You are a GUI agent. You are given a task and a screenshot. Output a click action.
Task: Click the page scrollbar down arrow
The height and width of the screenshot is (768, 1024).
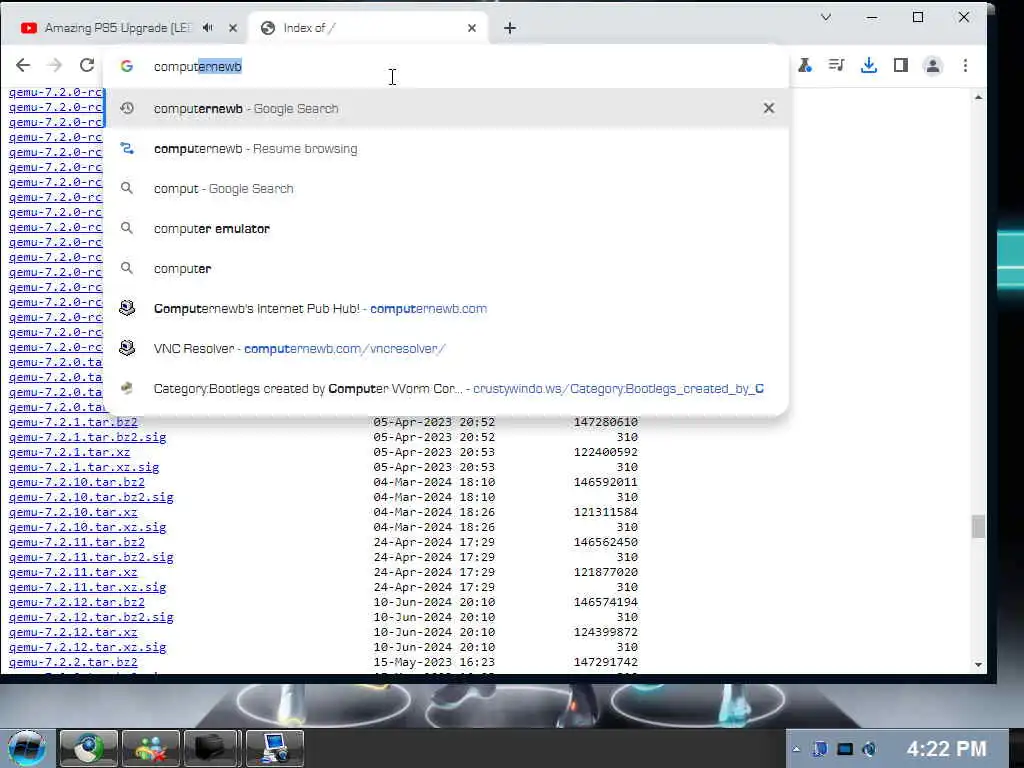(978, 665)
